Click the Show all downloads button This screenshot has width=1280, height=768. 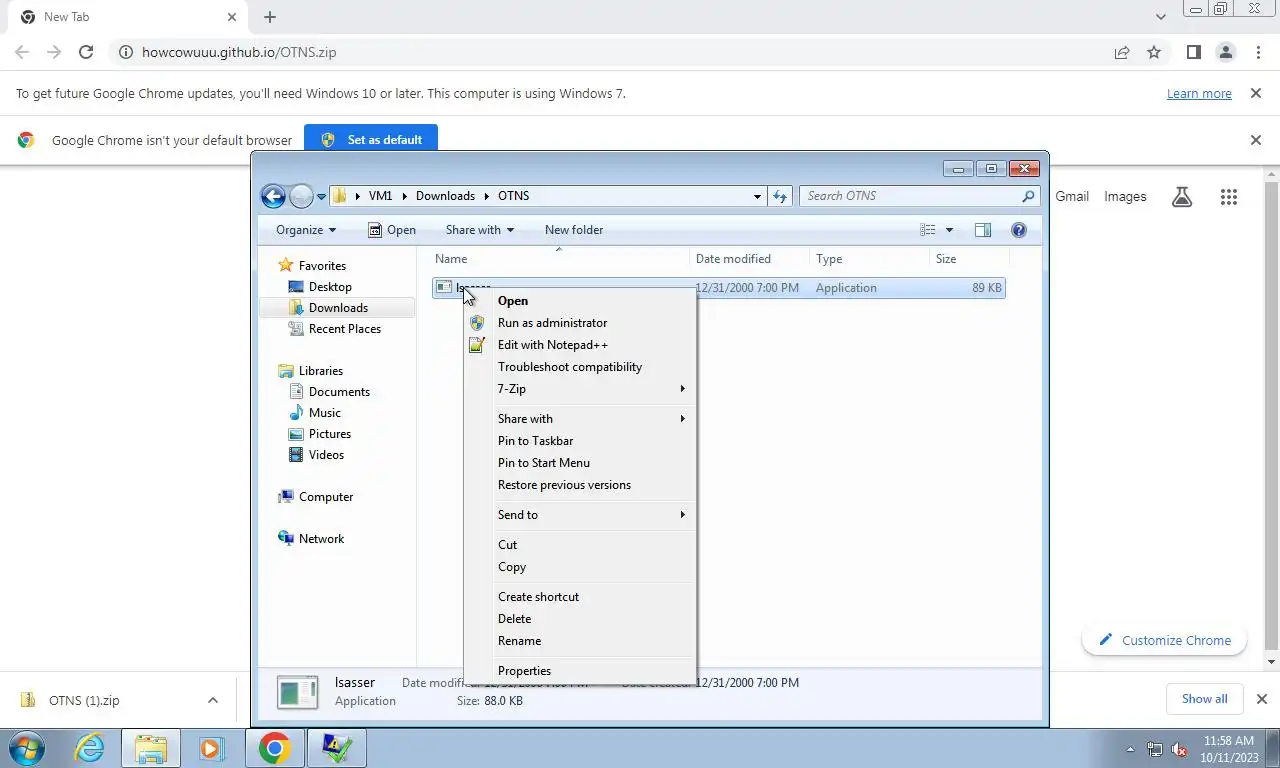[1204, 699]
